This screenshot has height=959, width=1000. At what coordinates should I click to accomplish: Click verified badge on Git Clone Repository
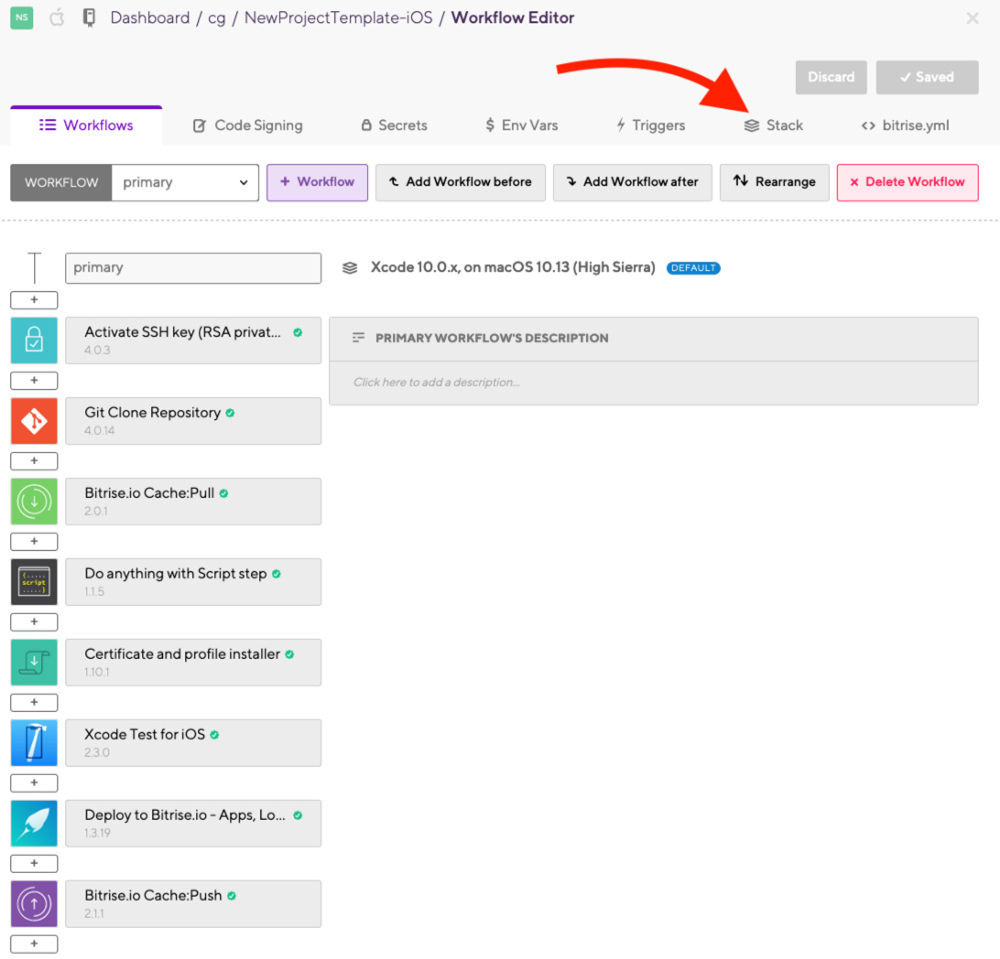click(230, 413)
